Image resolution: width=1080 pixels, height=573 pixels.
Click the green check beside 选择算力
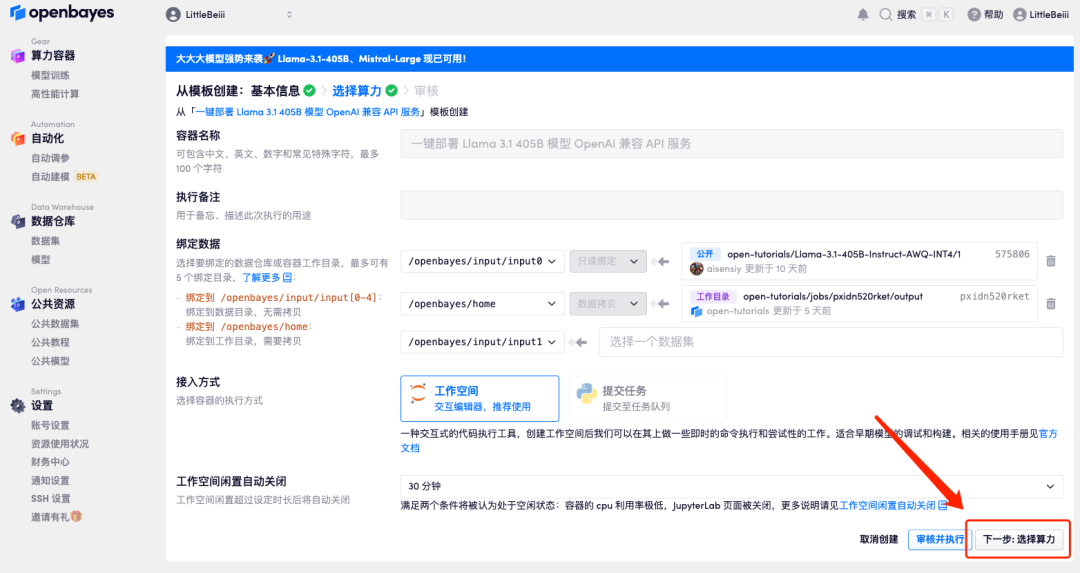391,91
